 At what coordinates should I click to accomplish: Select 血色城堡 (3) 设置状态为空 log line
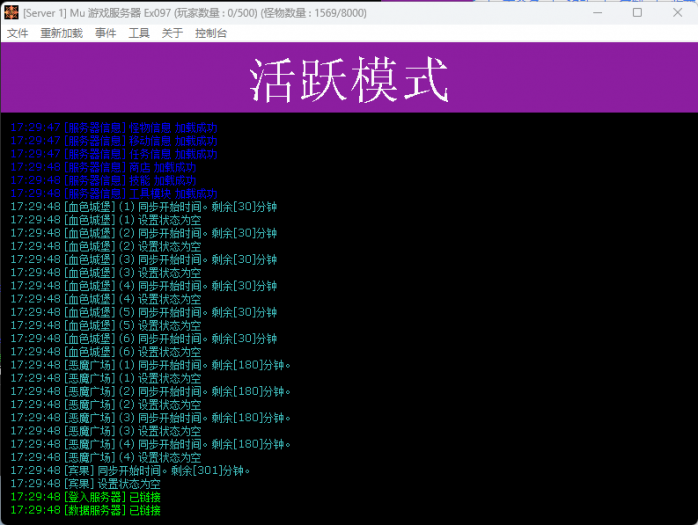click(106, 273)
